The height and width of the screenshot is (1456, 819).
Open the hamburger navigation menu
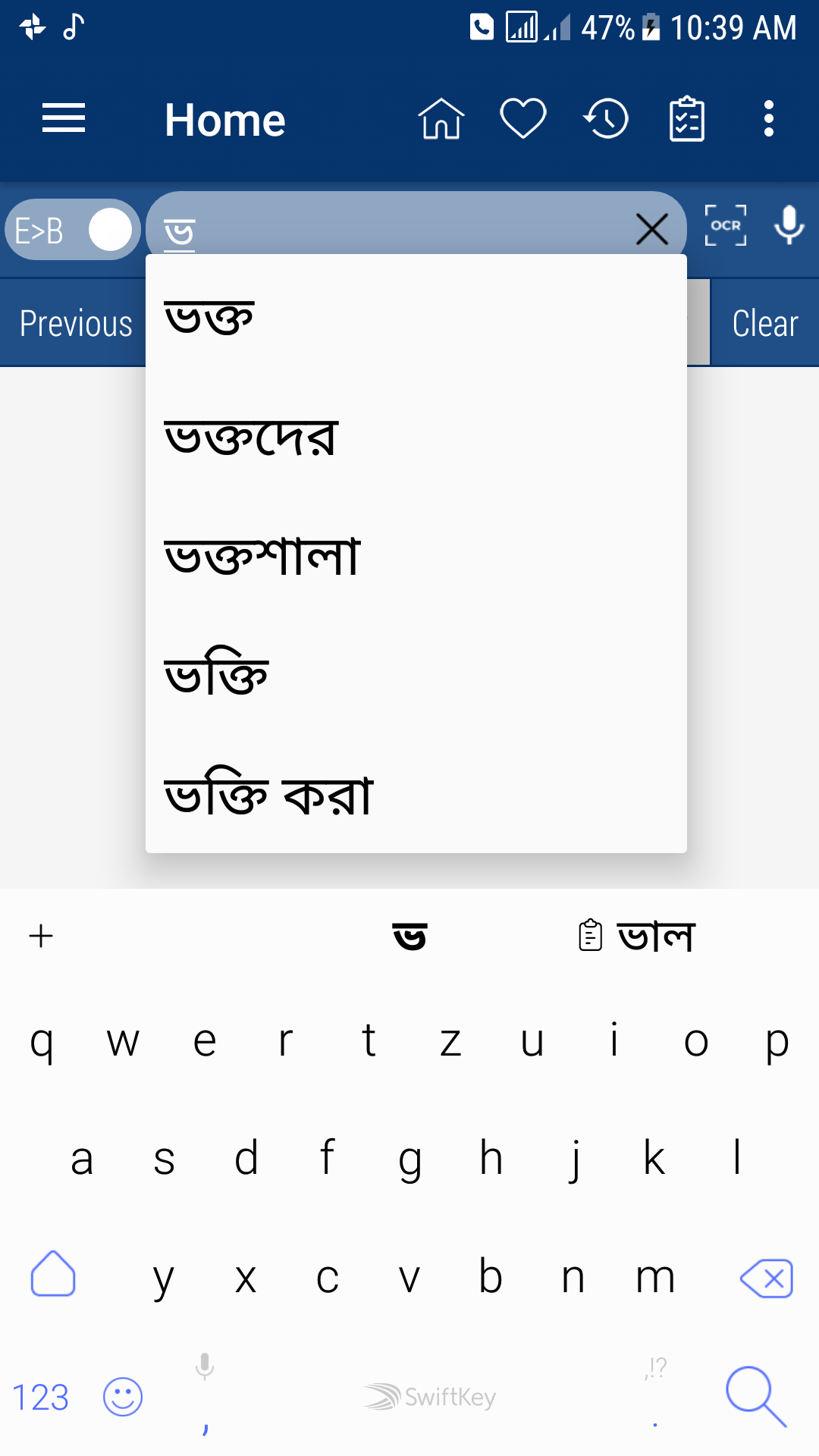tap(64, 119)
